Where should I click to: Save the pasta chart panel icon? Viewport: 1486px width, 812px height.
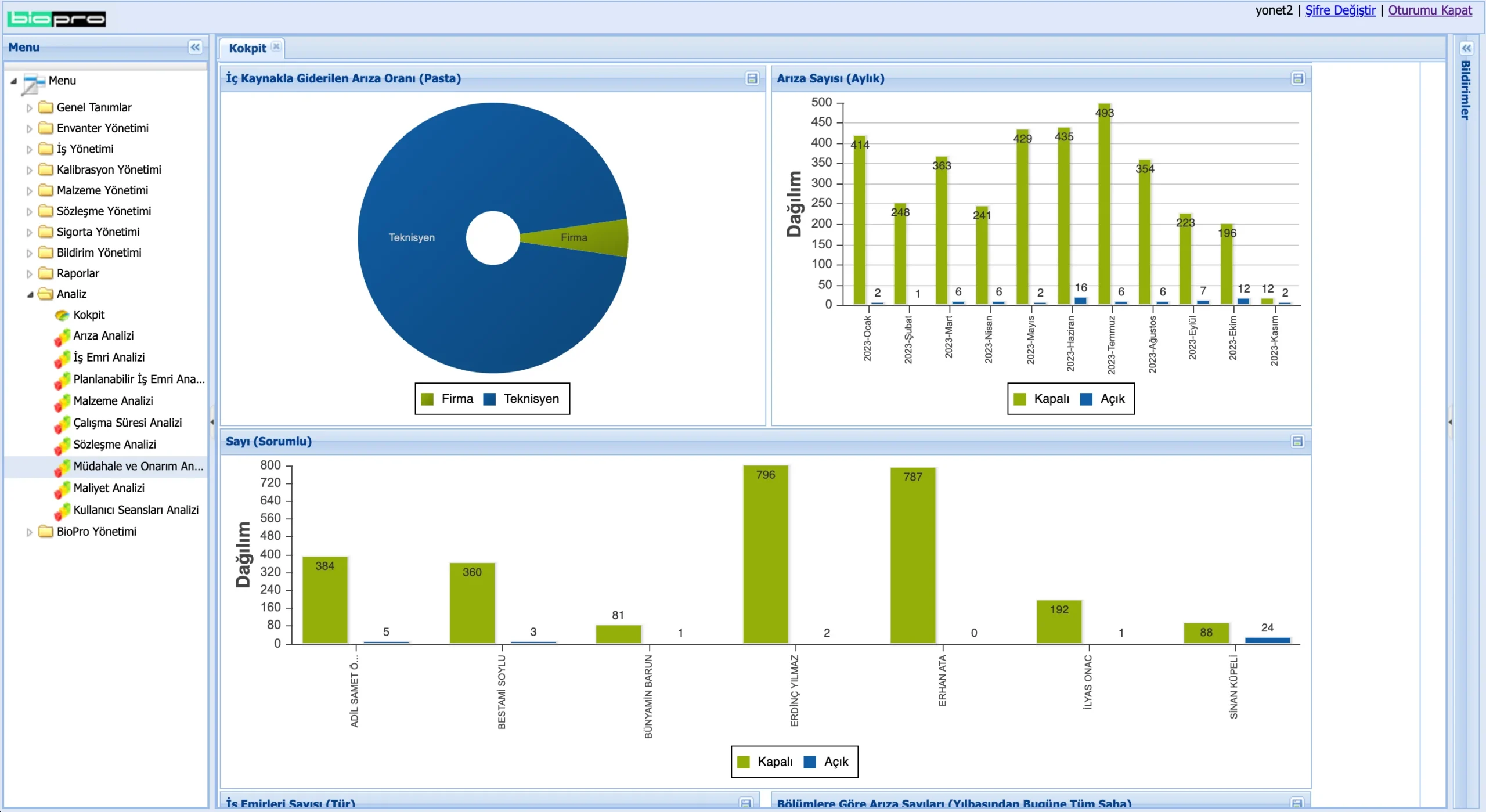(752, 78)
